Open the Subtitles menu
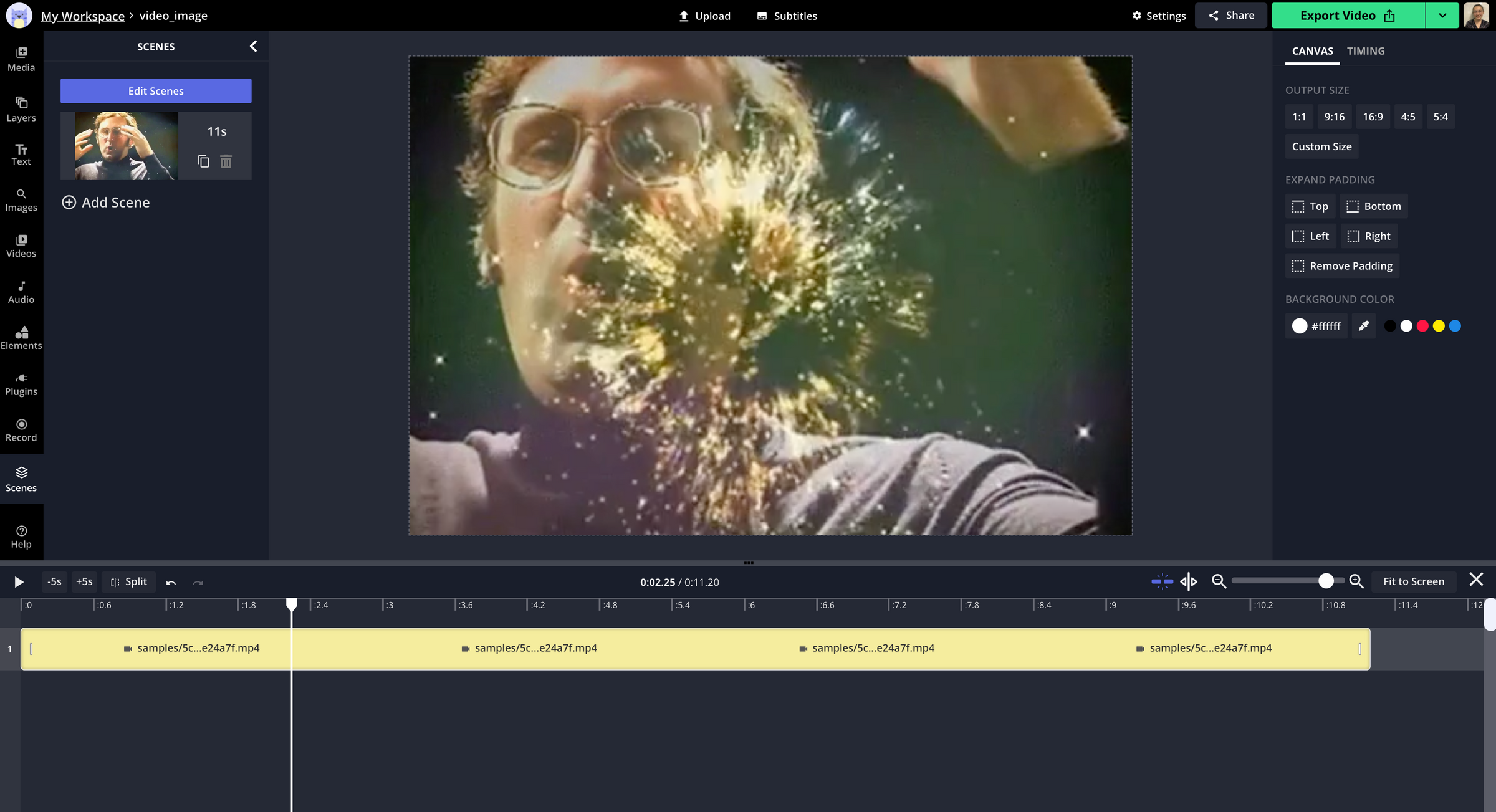The width and height of the screenshot is (1496, 812). click(x=786, y=16)
